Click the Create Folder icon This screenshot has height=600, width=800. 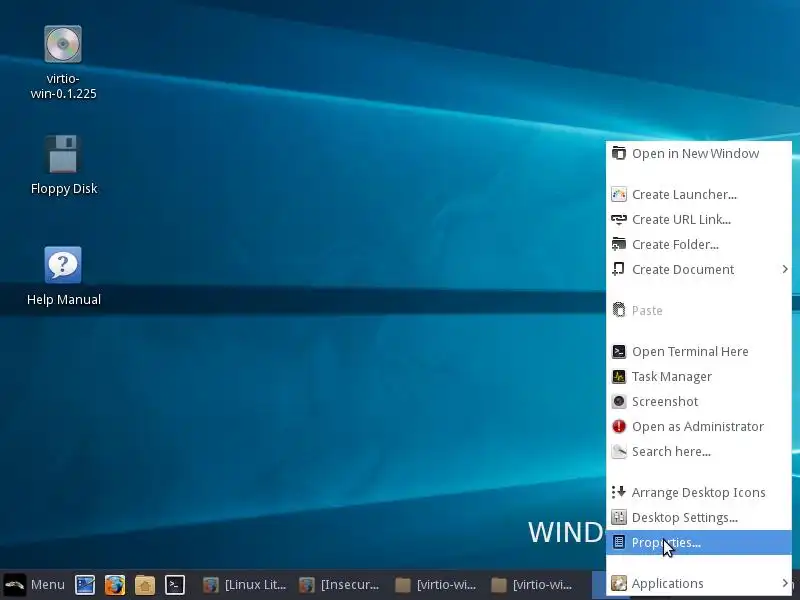pos(619,244)
